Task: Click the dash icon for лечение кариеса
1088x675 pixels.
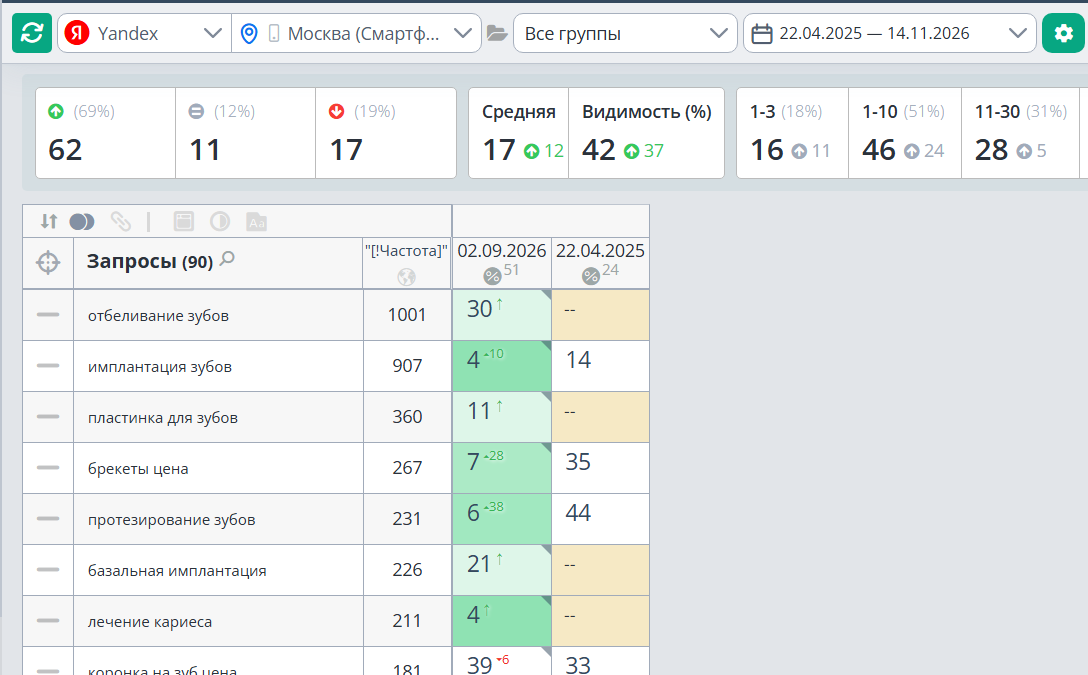Action: (x=48, y=620)
